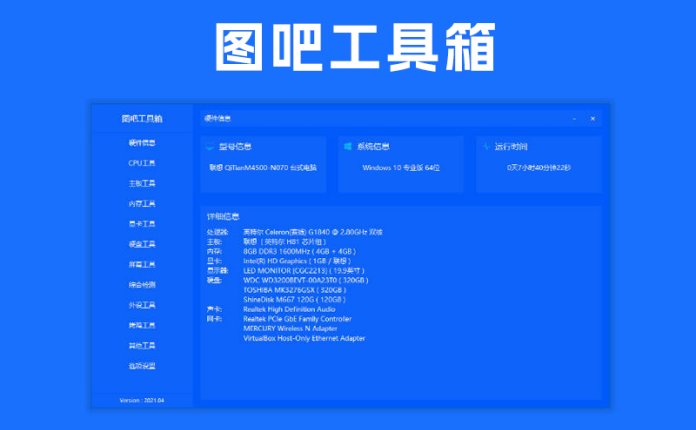
Task: Open 硬盘工具 sidebar entry
Action: click(142, 244)
